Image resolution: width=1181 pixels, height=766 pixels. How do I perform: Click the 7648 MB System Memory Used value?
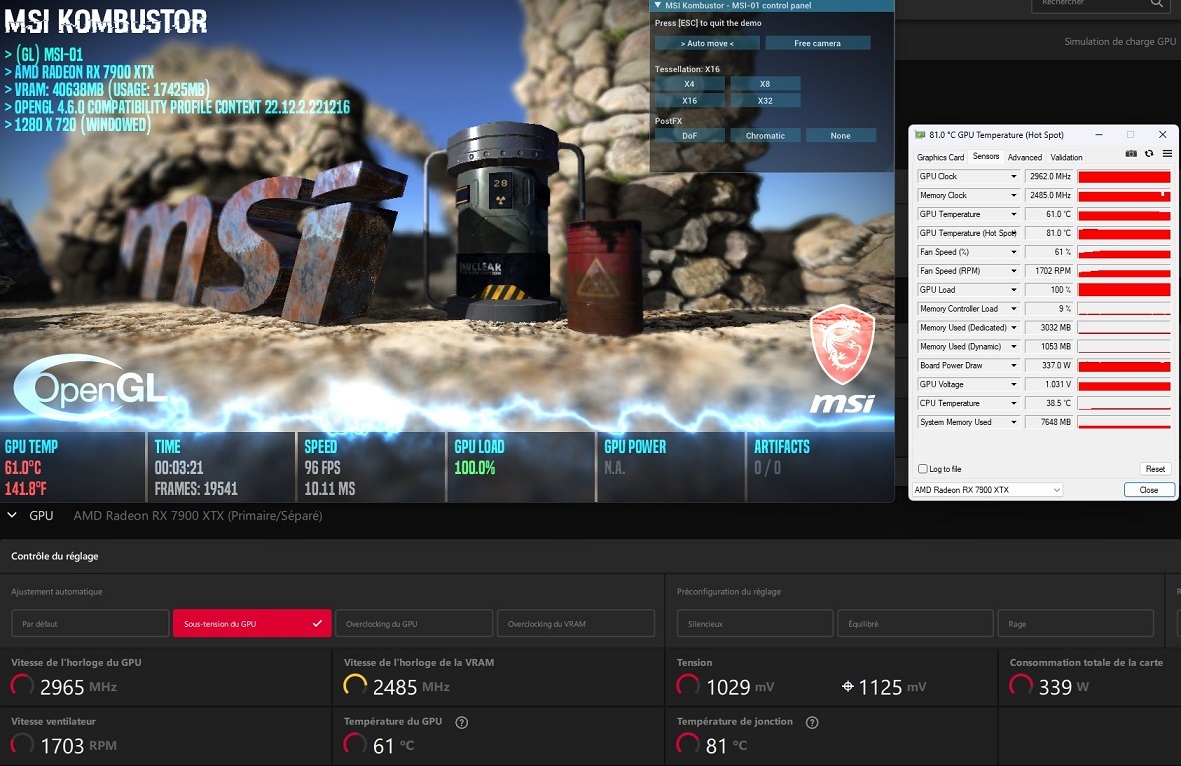pos(1049,422)
